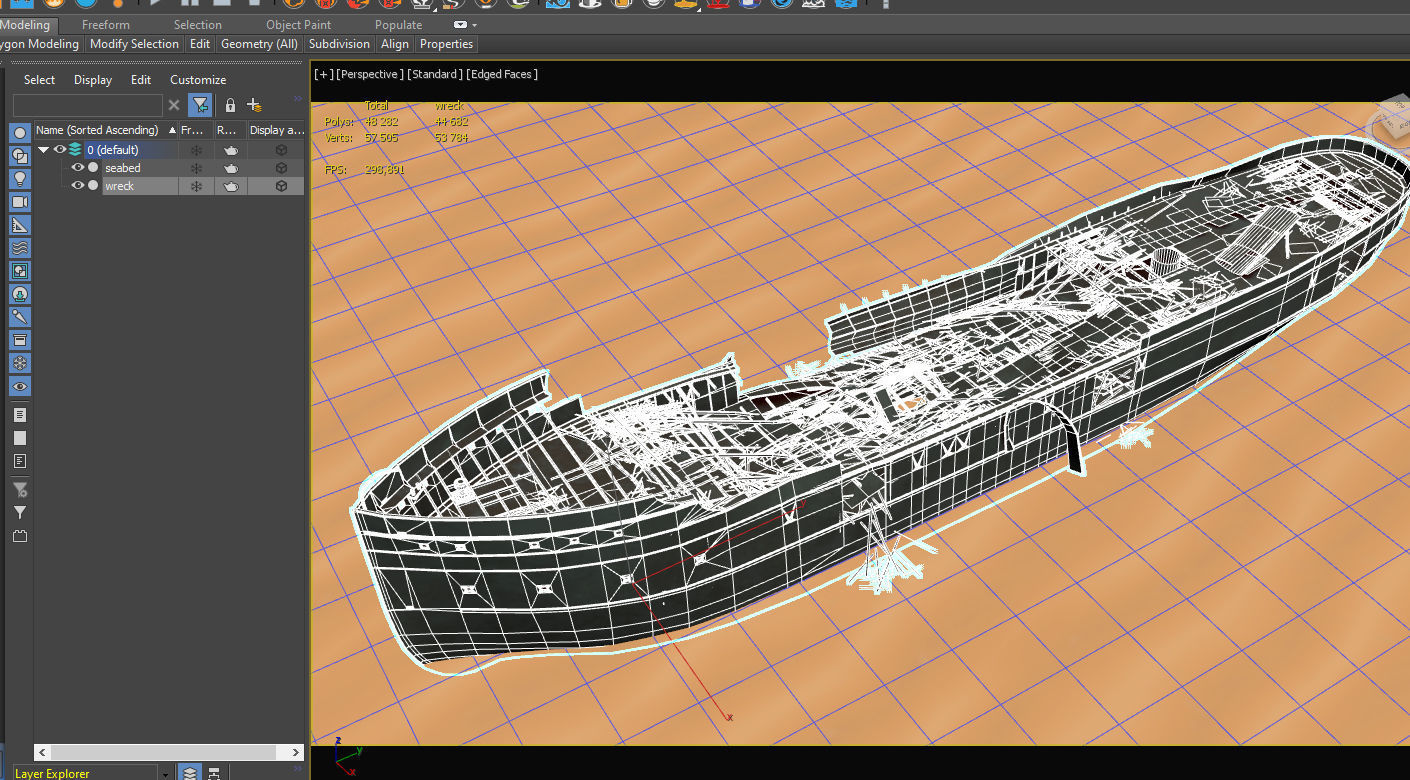
Task: Toggle Display Space Warps wave icon
Action: pos(20,248)
